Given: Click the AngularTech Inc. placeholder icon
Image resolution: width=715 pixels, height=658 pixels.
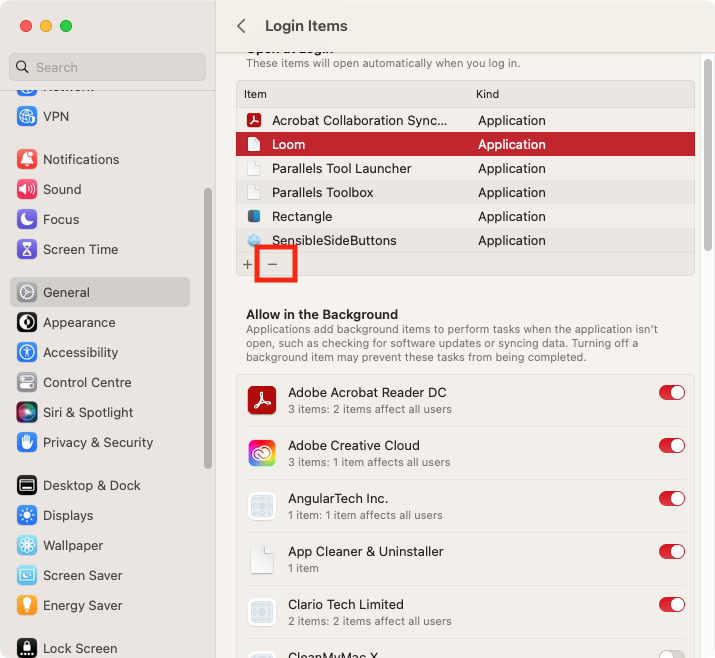Looking at the screenshot, I should pyautogui.click(x=262, y=506).
